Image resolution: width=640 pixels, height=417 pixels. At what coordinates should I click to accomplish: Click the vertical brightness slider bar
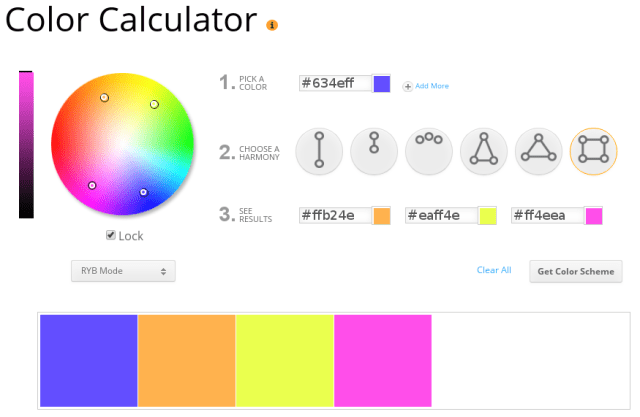26,145
